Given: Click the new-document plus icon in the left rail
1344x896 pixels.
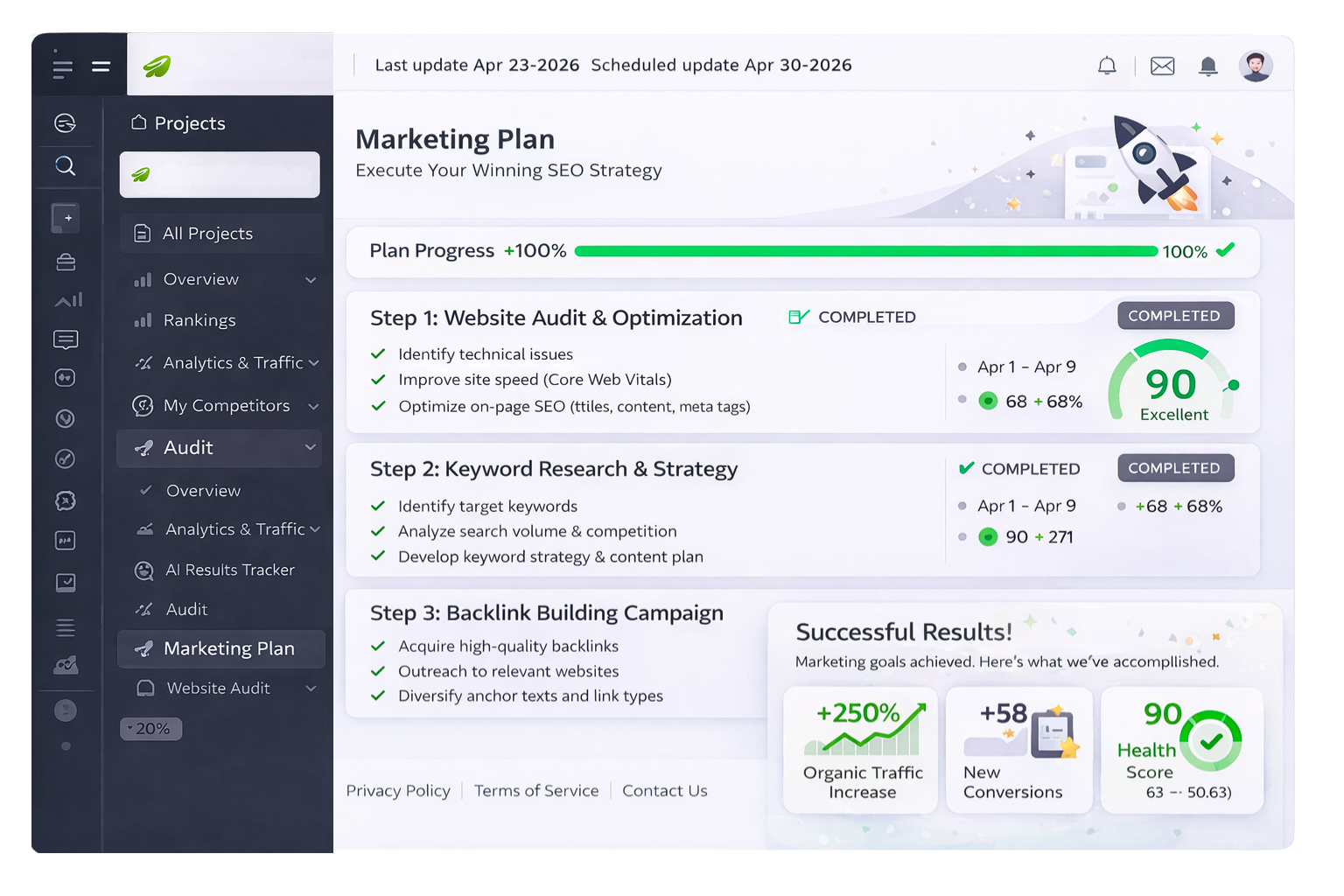Looking at the screenshot, I should pyautogui.click(x=65, y=218).
